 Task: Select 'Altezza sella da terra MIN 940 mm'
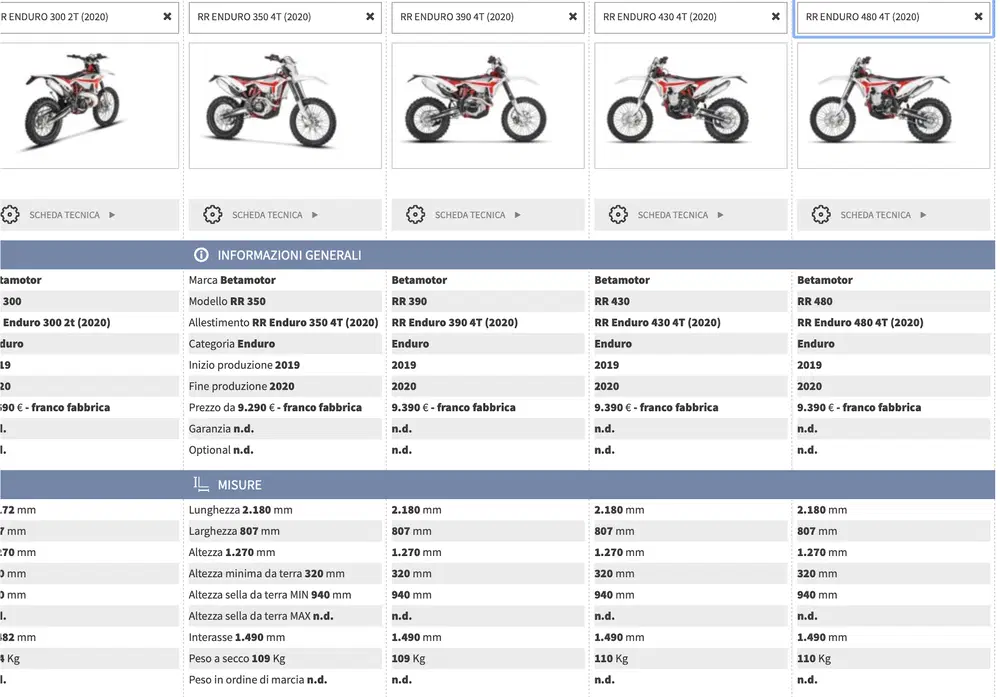[270, 595]
